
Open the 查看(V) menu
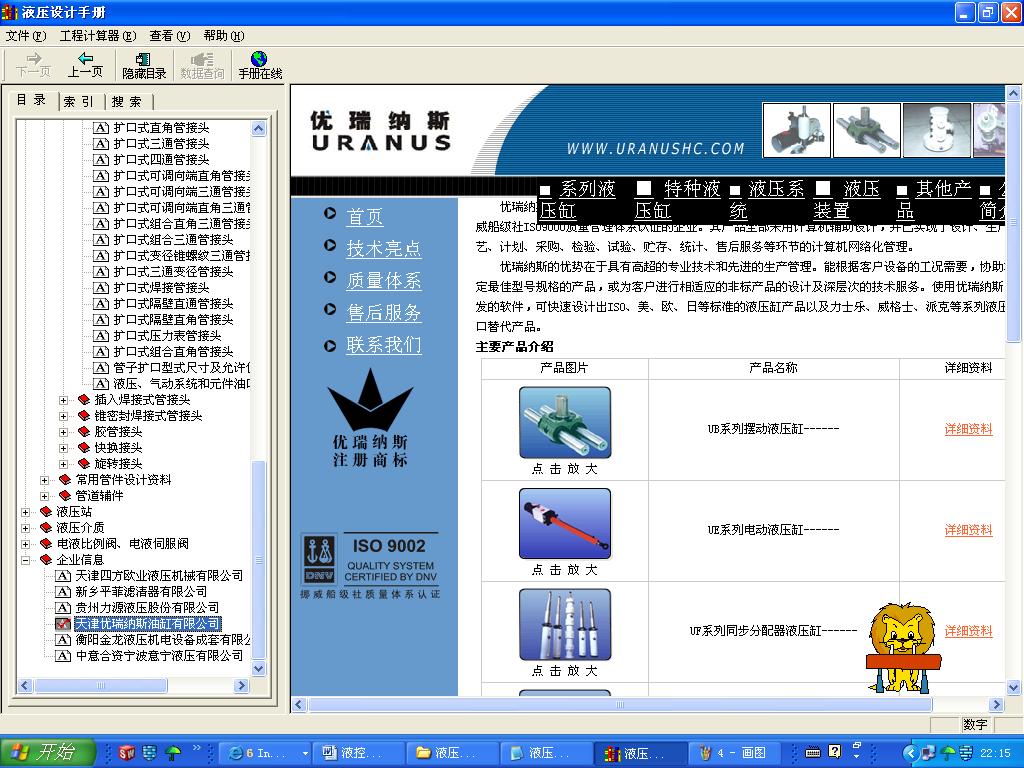[170, 35]
